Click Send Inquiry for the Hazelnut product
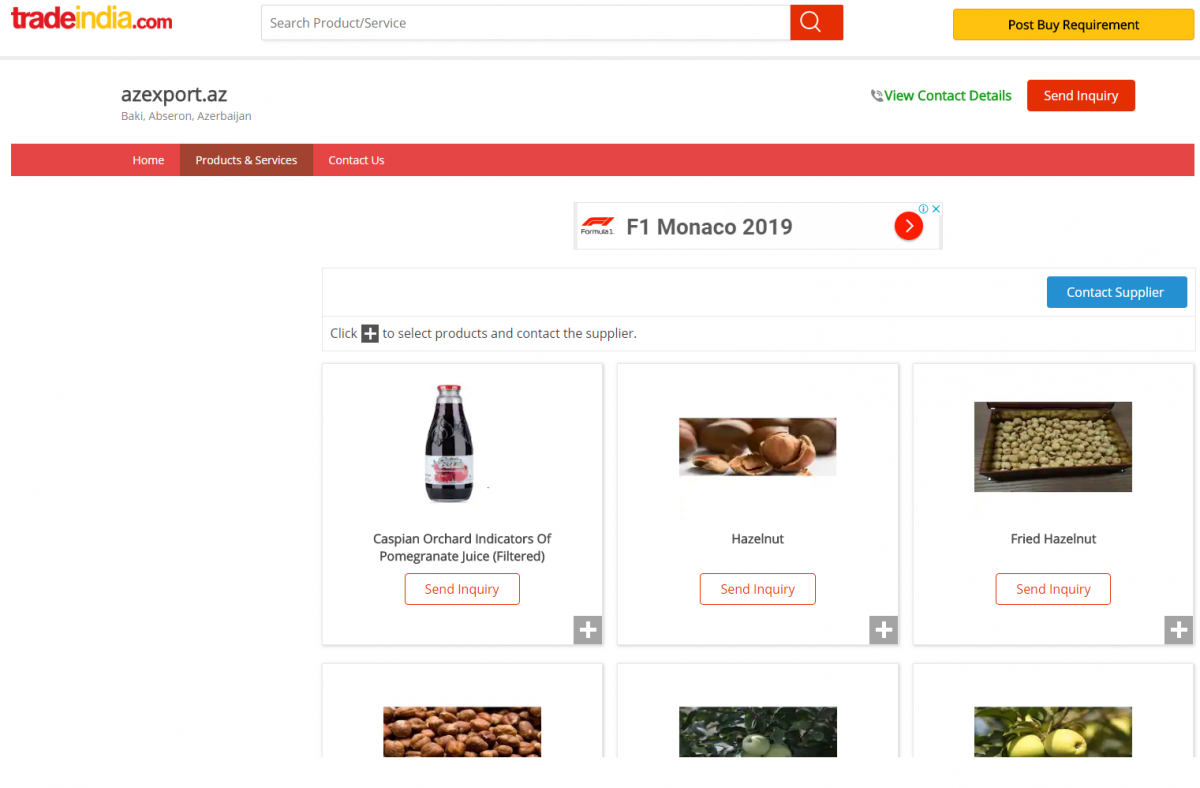Viewport: 1200px width, 788px height. (x=757, y=589)
